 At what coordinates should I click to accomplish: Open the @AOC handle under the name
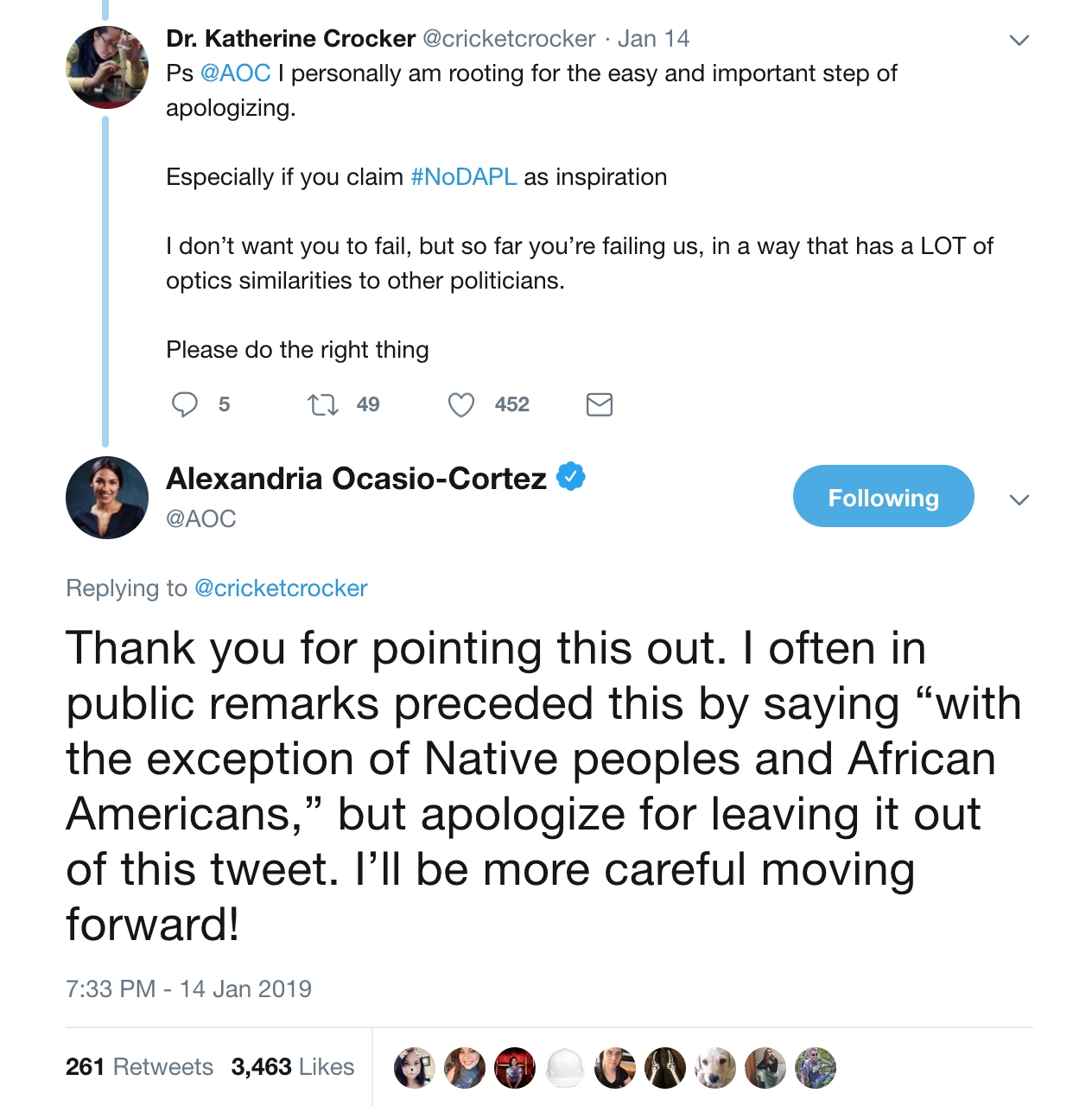(x=200, y=518)
